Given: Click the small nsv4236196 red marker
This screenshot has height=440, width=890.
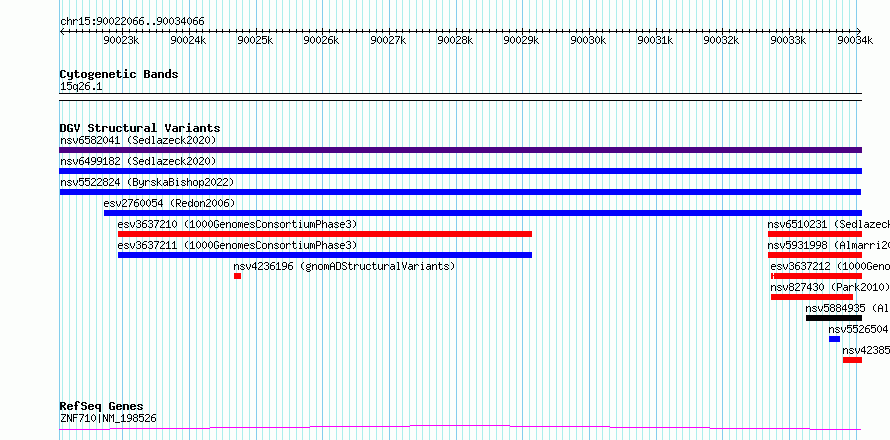Looking at the screenshot, I should point(237,276).
